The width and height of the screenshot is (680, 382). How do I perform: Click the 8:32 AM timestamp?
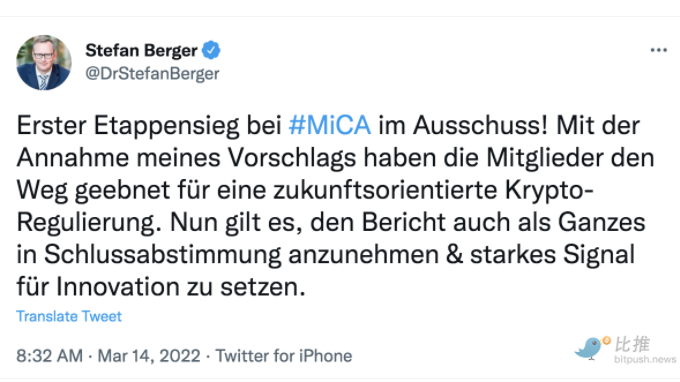point(49,356)
